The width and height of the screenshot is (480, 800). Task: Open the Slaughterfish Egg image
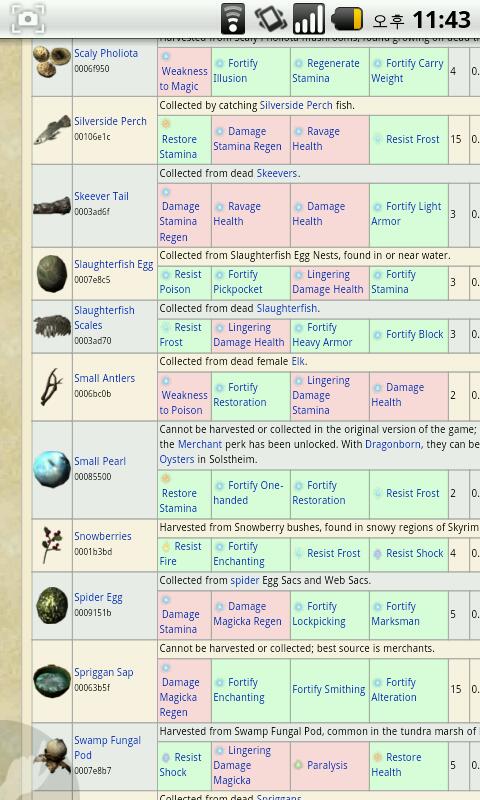(52, 274)
